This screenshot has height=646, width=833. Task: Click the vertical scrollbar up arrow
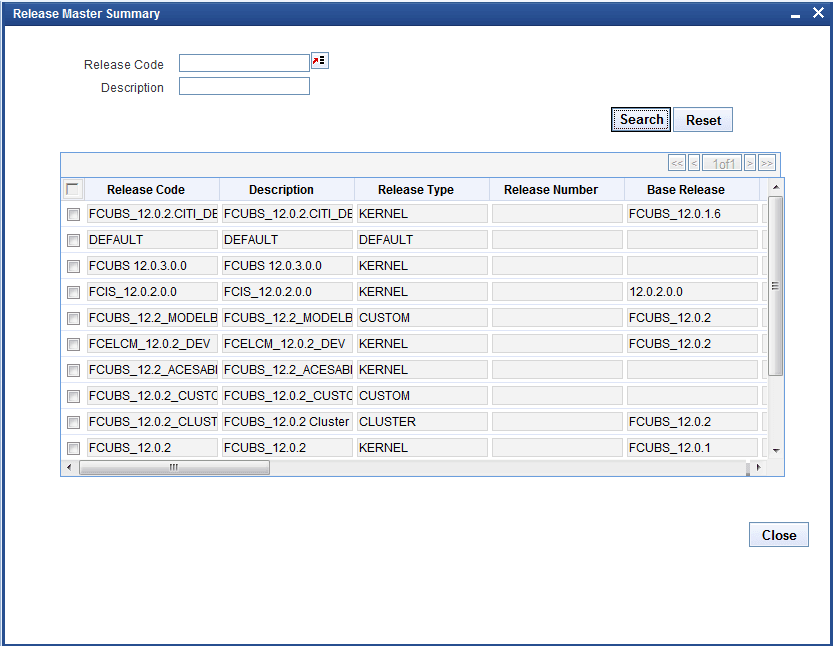click(776, 187)
